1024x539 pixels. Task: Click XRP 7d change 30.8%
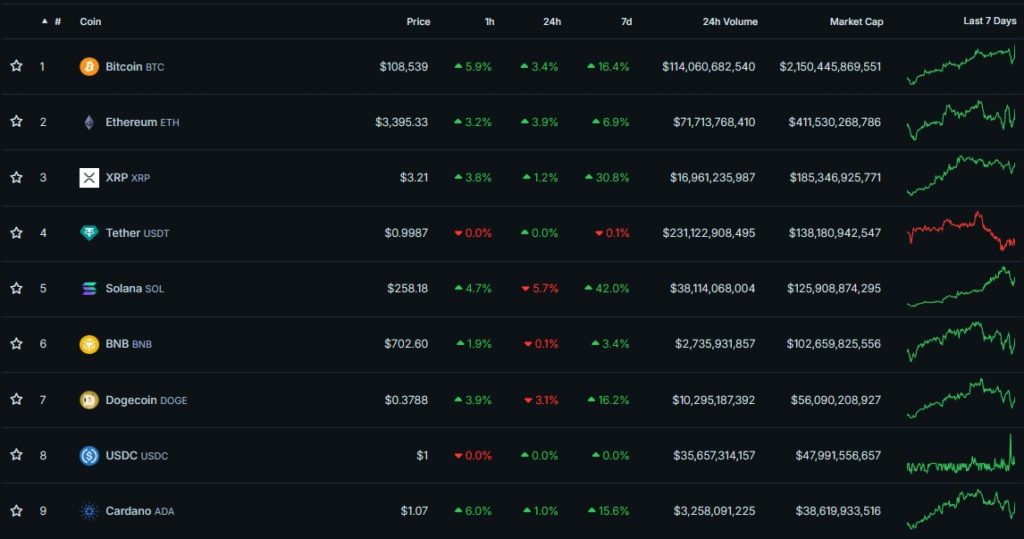point(607,178)
